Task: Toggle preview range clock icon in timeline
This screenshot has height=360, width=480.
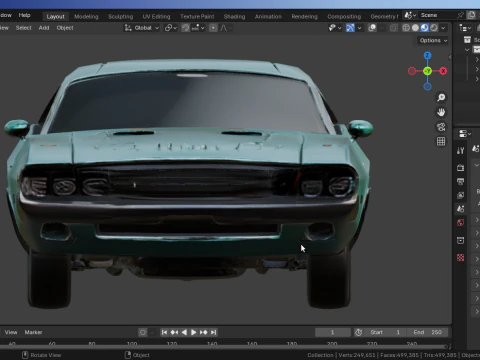Action: coord(359,332)
